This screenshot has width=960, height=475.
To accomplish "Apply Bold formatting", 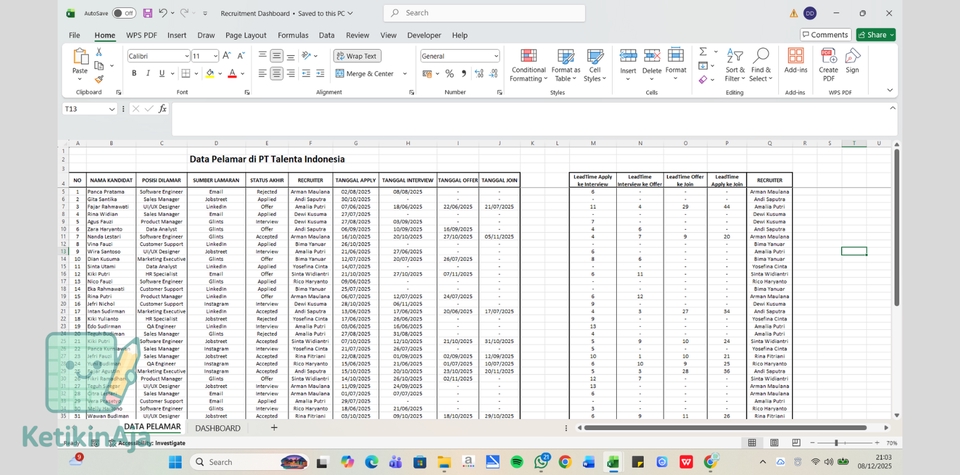I will pyautogui.click(x=134, y=73).
